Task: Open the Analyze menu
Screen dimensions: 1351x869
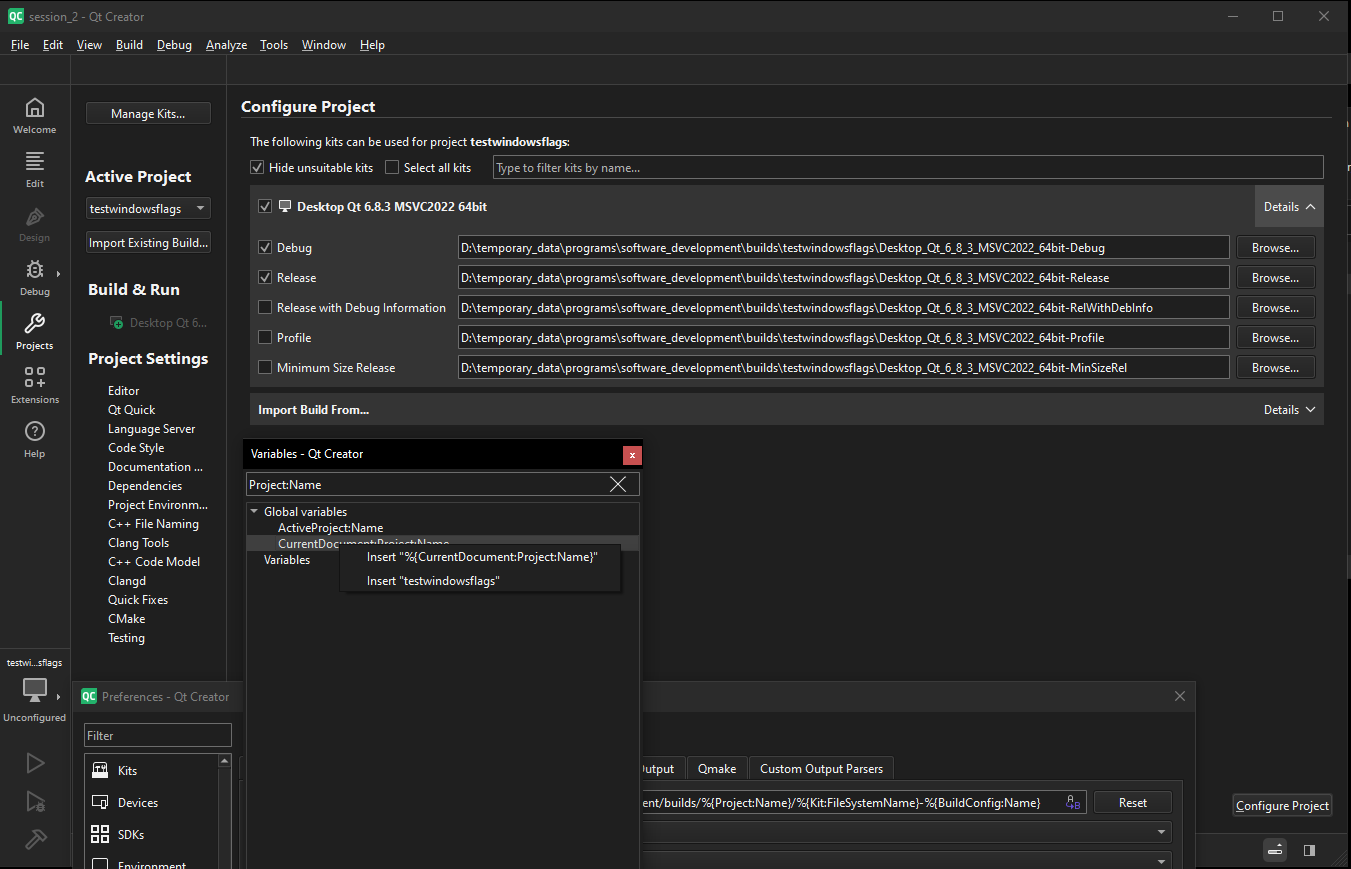Action: pos(226,45)
